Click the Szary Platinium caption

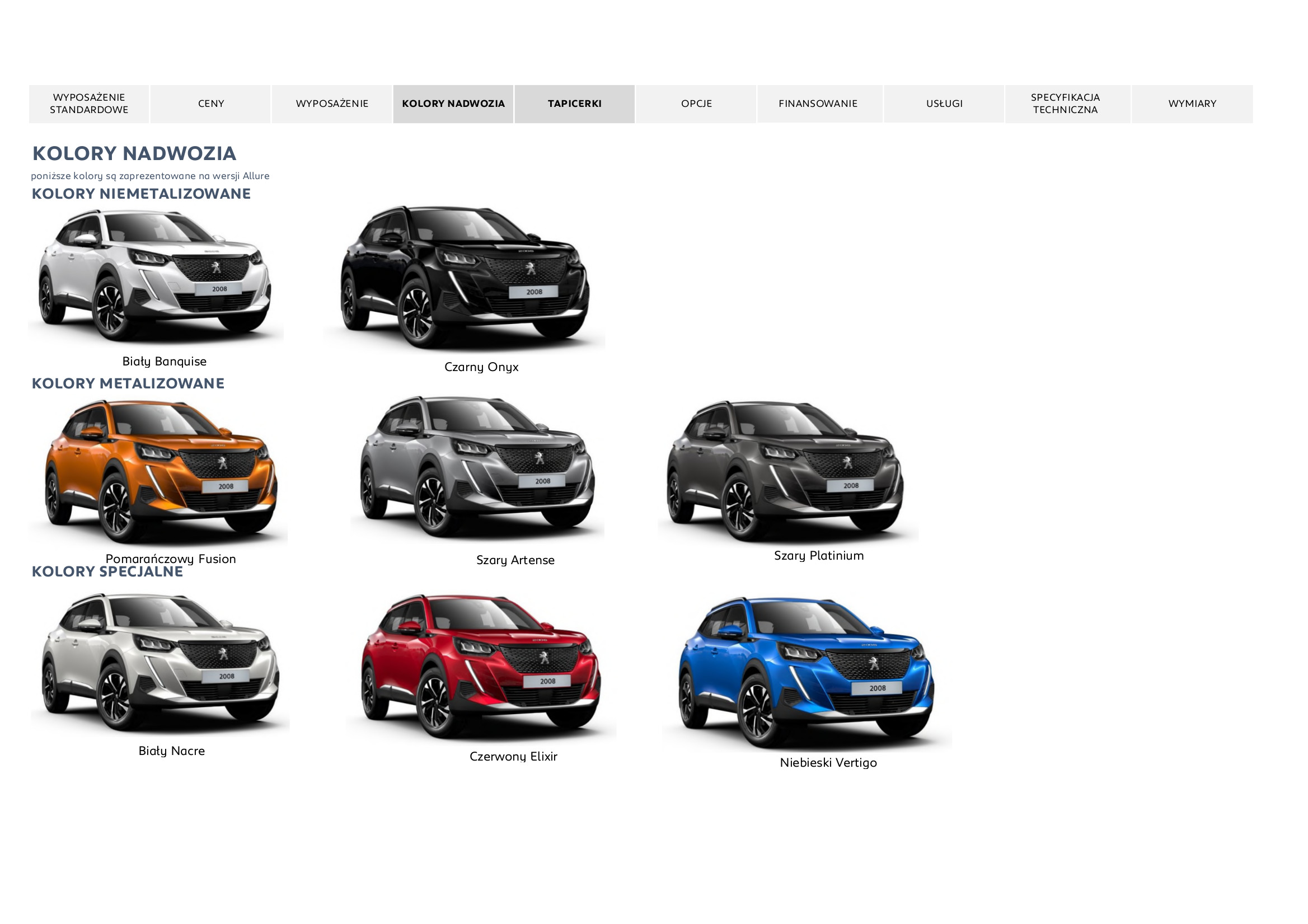(x=819, y=556)
